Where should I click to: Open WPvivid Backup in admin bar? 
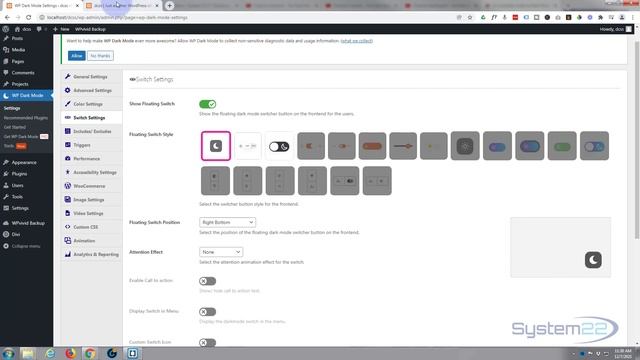point(90,29)
